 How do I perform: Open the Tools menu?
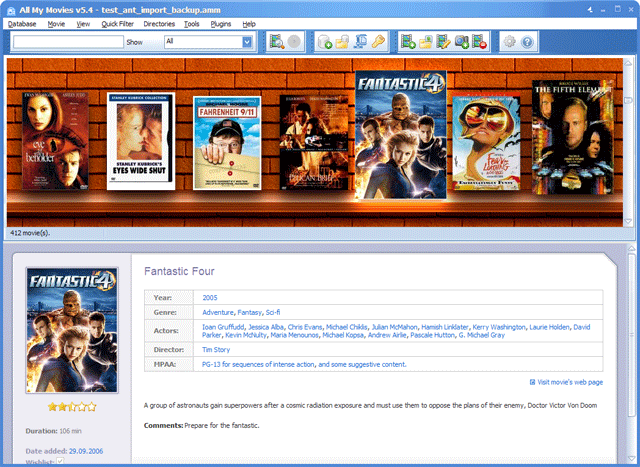point(191,24)
